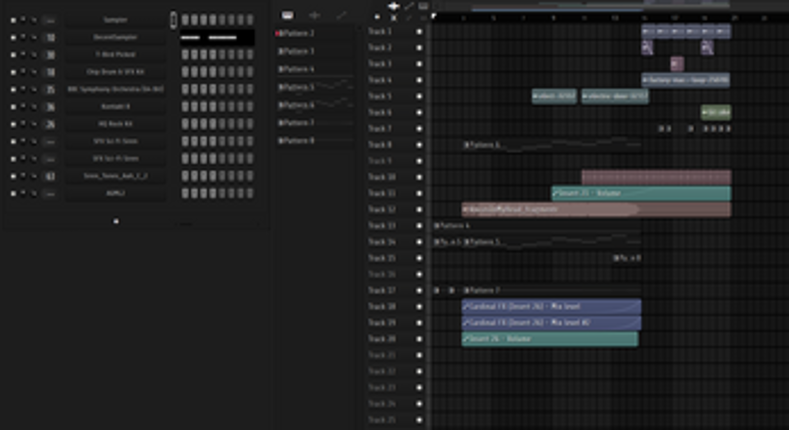Open the Kontakt 8 channel button
789x430 pixels.
pos(116,107)
